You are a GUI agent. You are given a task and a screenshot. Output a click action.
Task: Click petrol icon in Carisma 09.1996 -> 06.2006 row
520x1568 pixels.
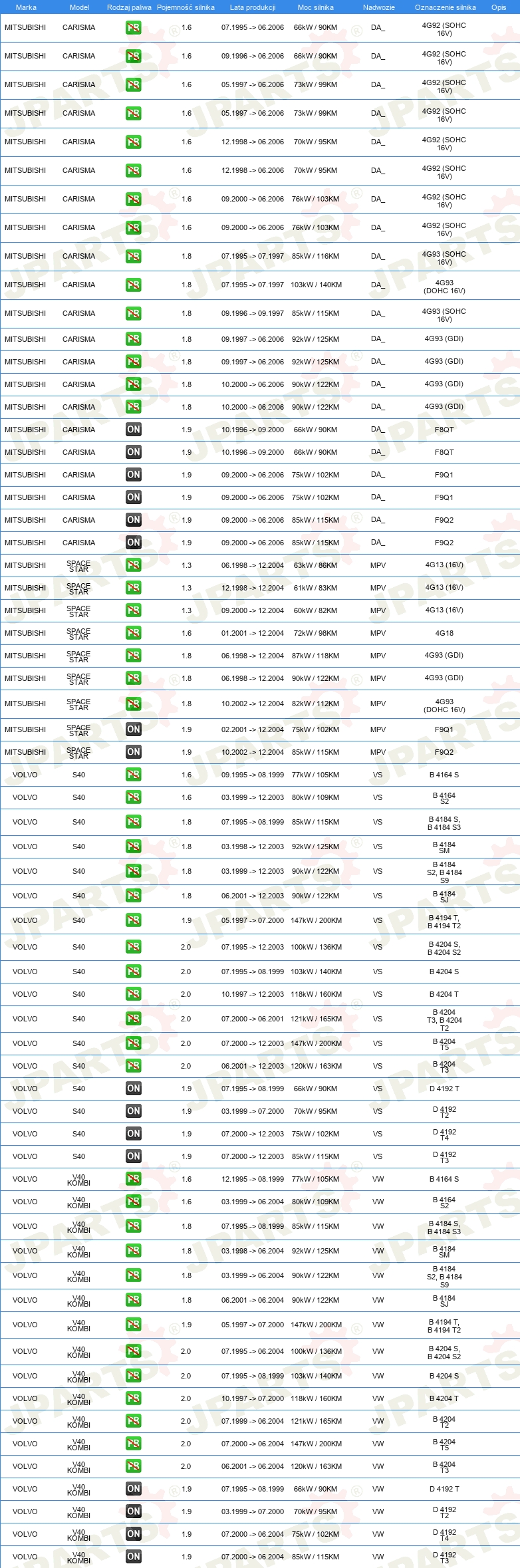tap(134, 57)
